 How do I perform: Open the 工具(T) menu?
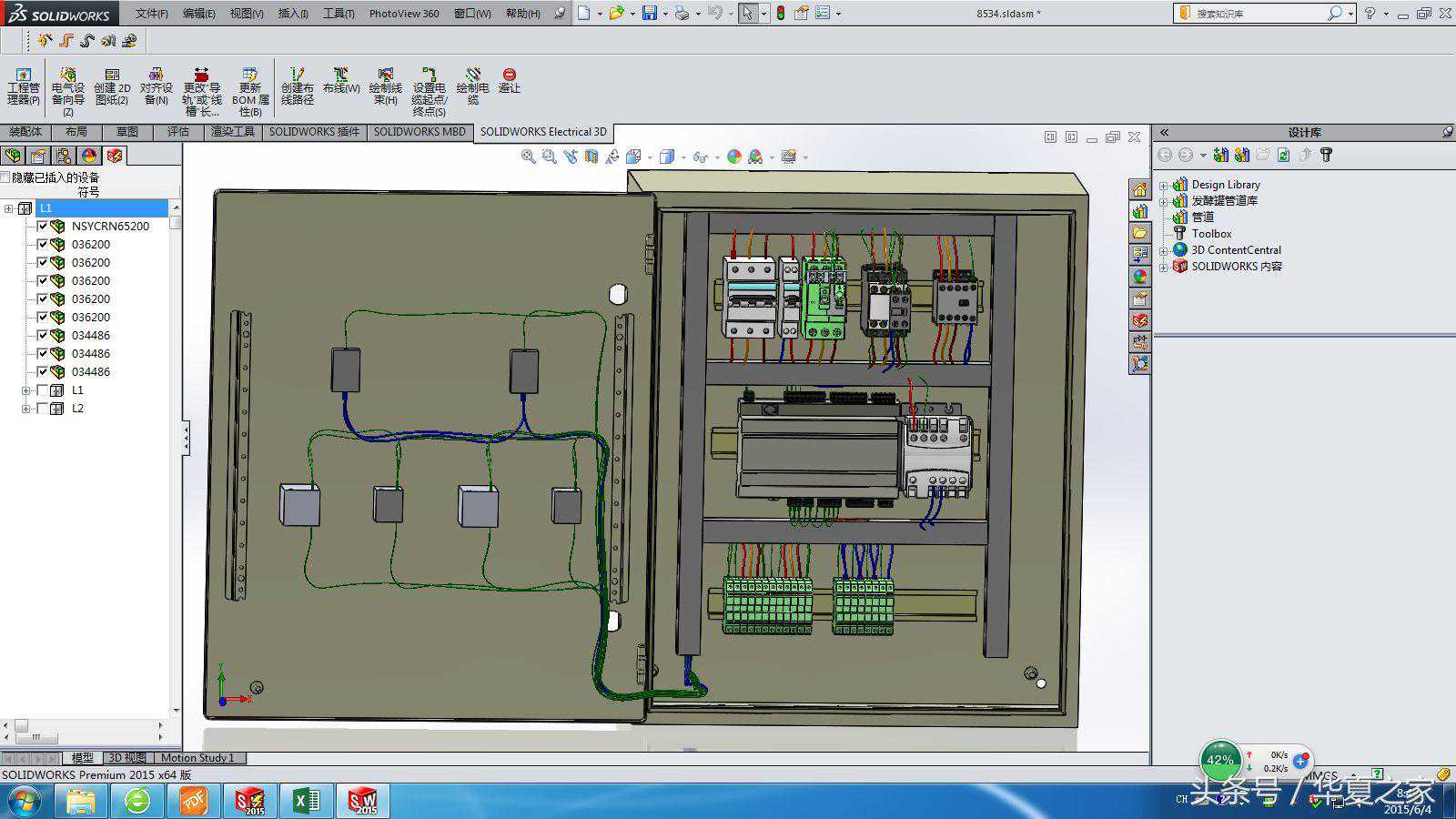[338, 14]
